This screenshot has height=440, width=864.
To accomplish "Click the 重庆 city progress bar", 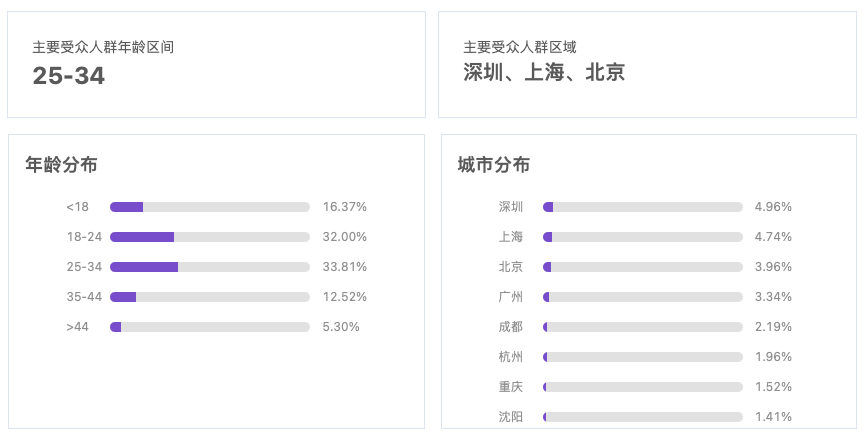I will click(x=642, y=387).
